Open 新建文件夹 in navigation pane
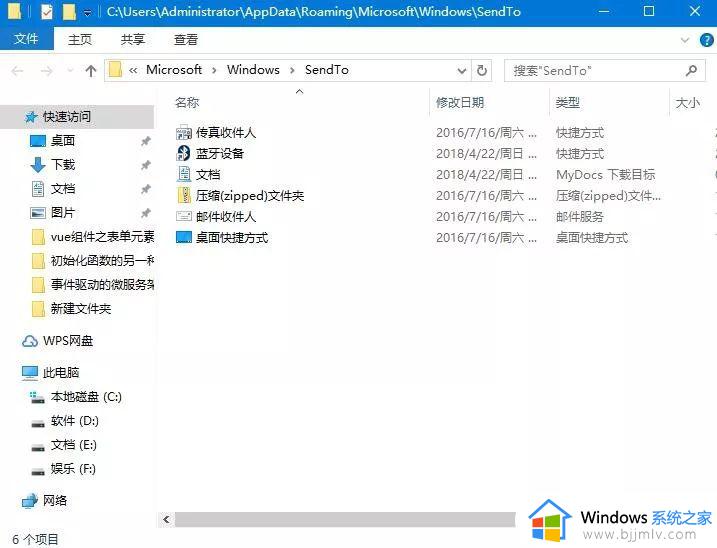This screenshot has width=717, height=548. pyautogui.click(x=81, y=309)
